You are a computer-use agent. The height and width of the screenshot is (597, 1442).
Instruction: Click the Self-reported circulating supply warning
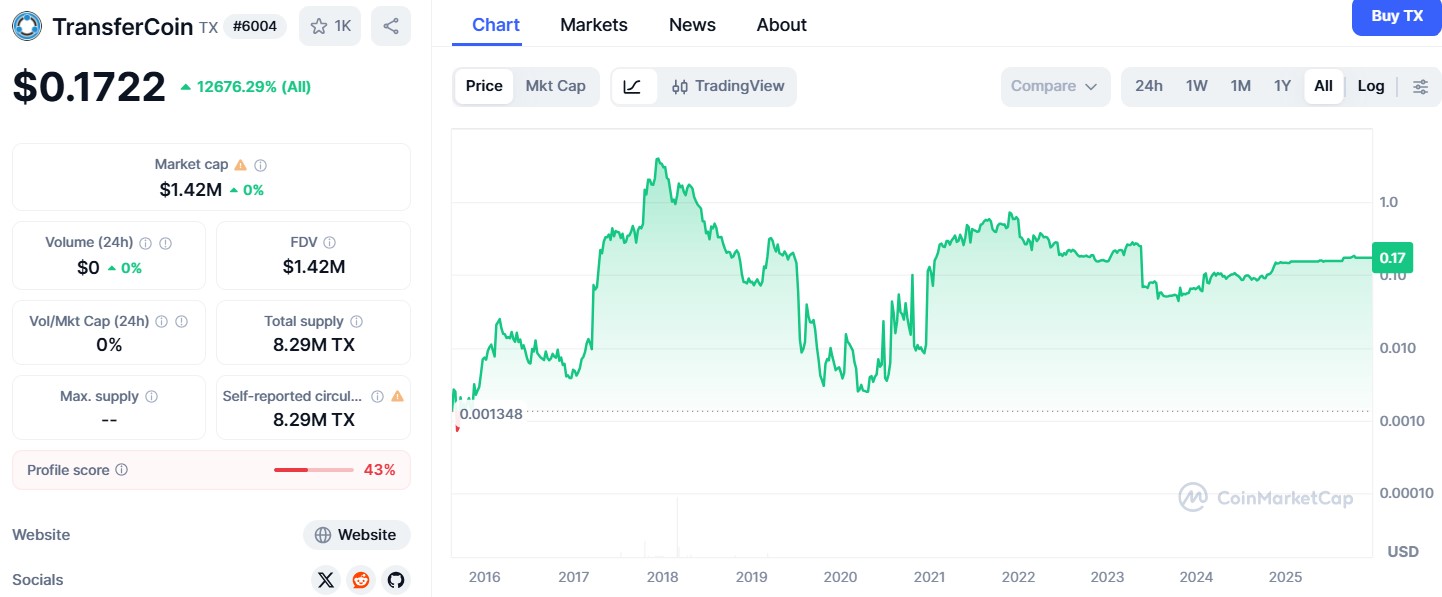pyautogui.click(x=398, y=395)
